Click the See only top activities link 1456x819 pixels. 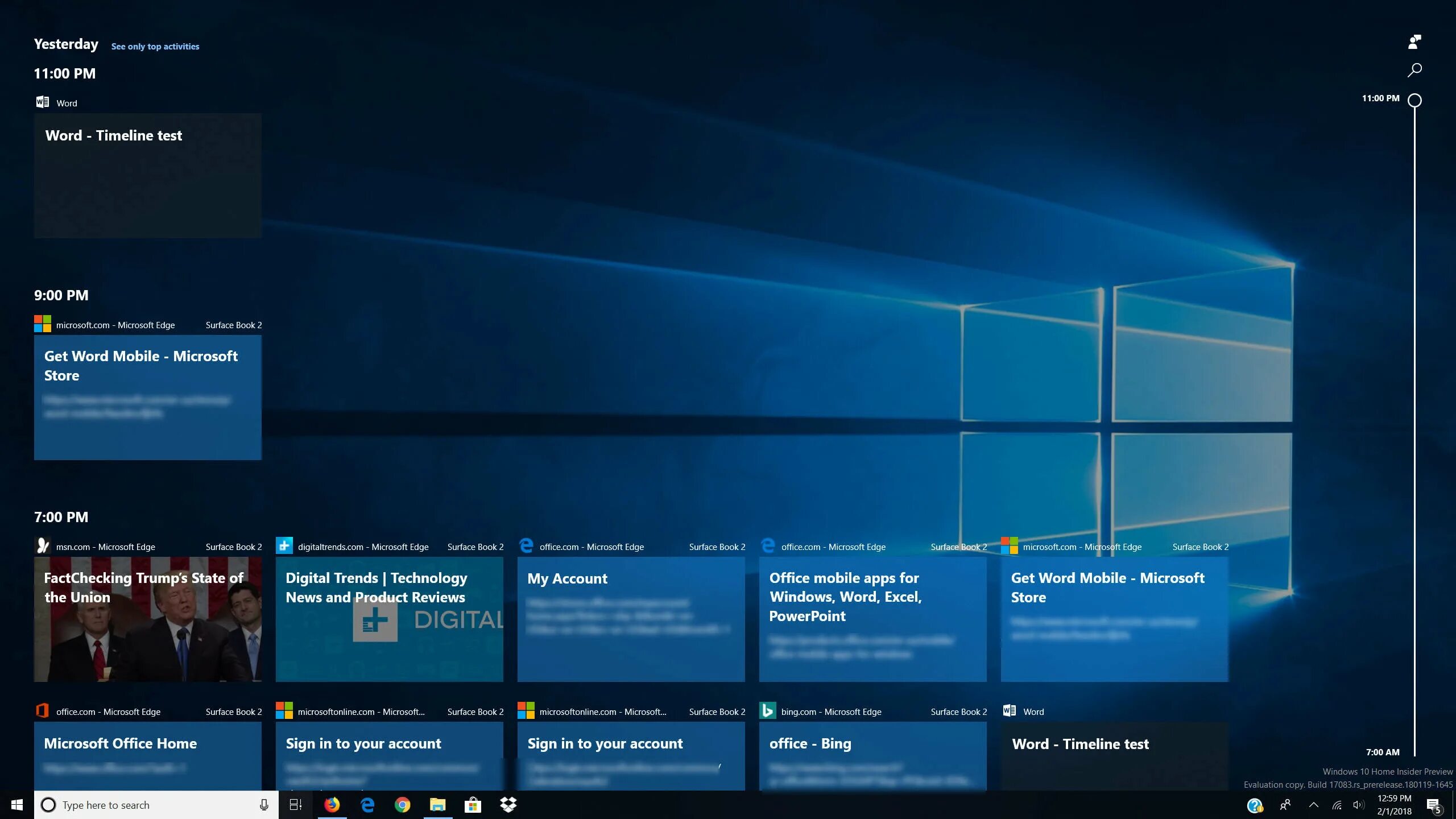click(x=155, y=47)
